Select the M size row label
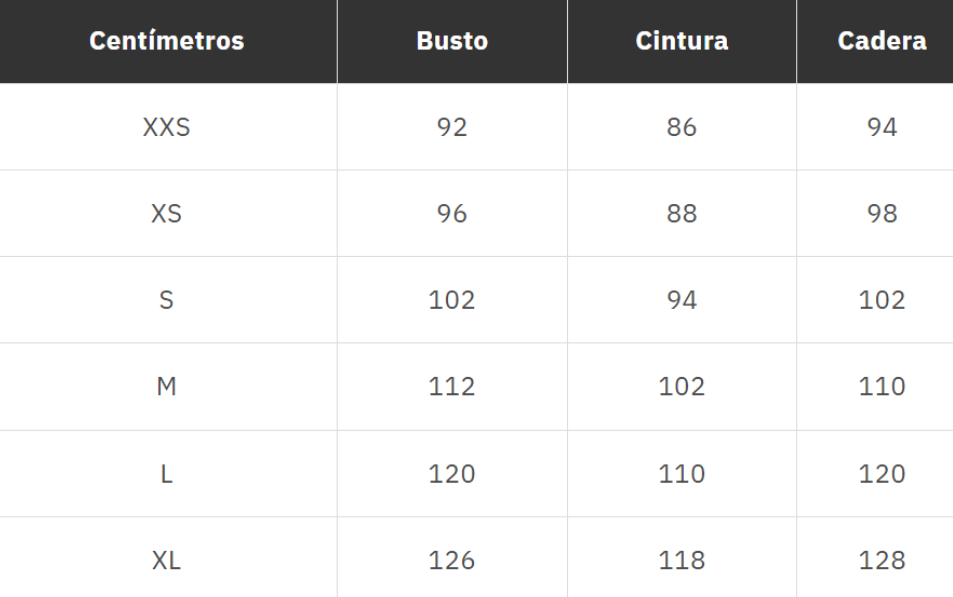This screenshot has height=597, width=953. pos(167,387)
